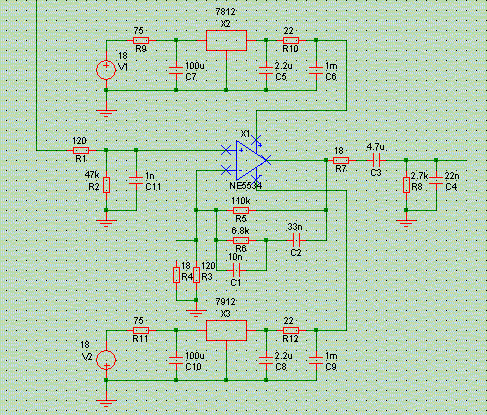
Task: Select the C5 2.2u capacitor symbol
Action: pos(266,70)
